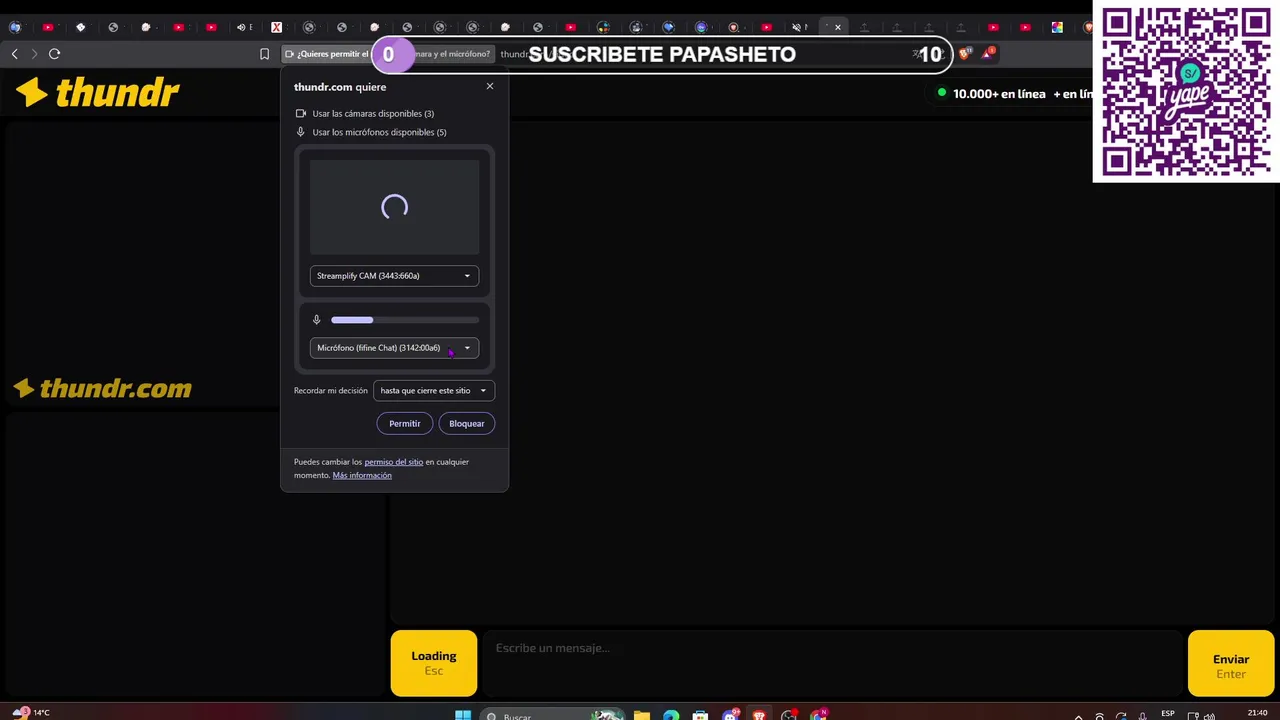Open the Brave Rewards triangle icon
The height and width of the screenshot is (720, 1280).
coord(988,53)
